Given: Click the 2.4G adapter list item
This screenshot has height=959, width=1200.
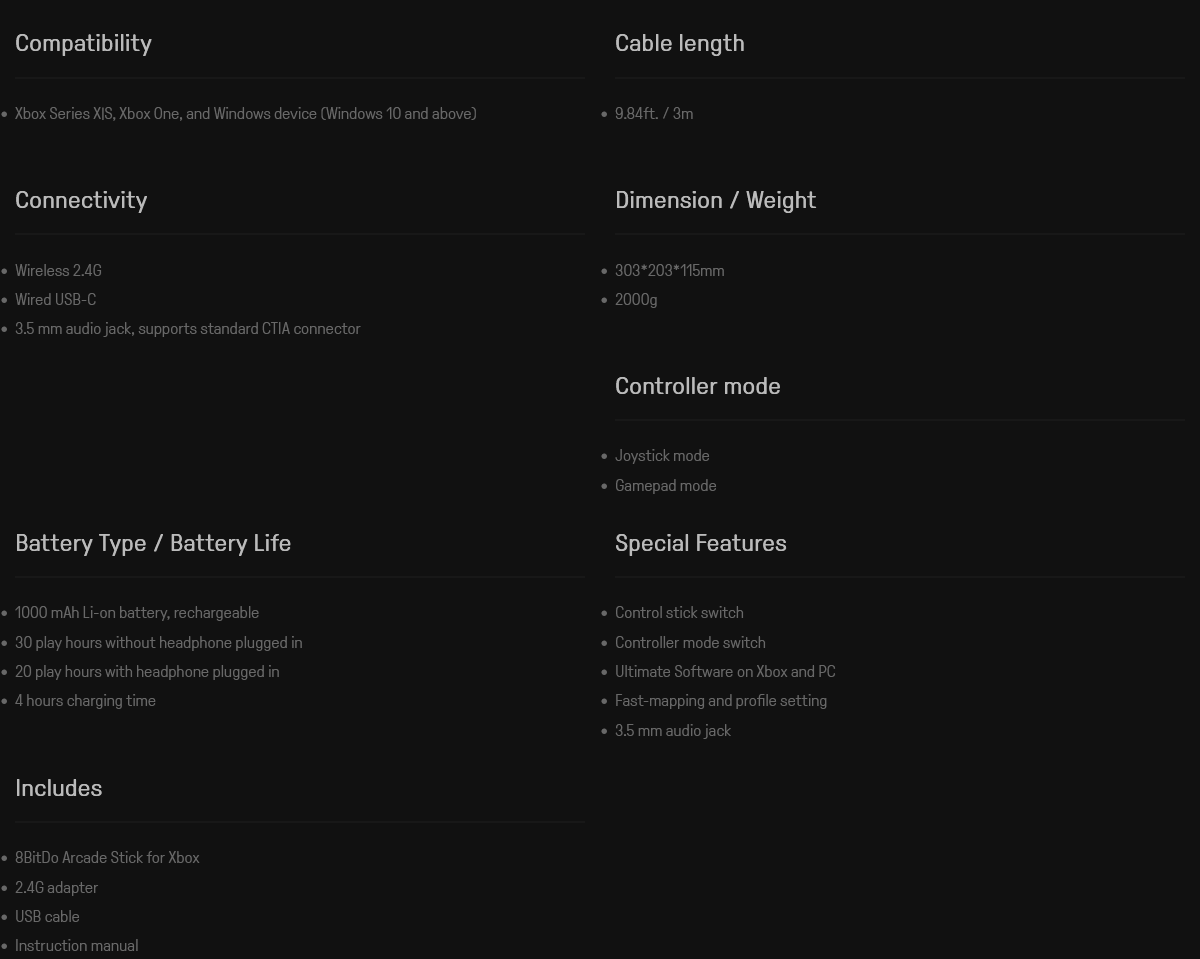Looking at the screenshot, I should tap(56, 888).
